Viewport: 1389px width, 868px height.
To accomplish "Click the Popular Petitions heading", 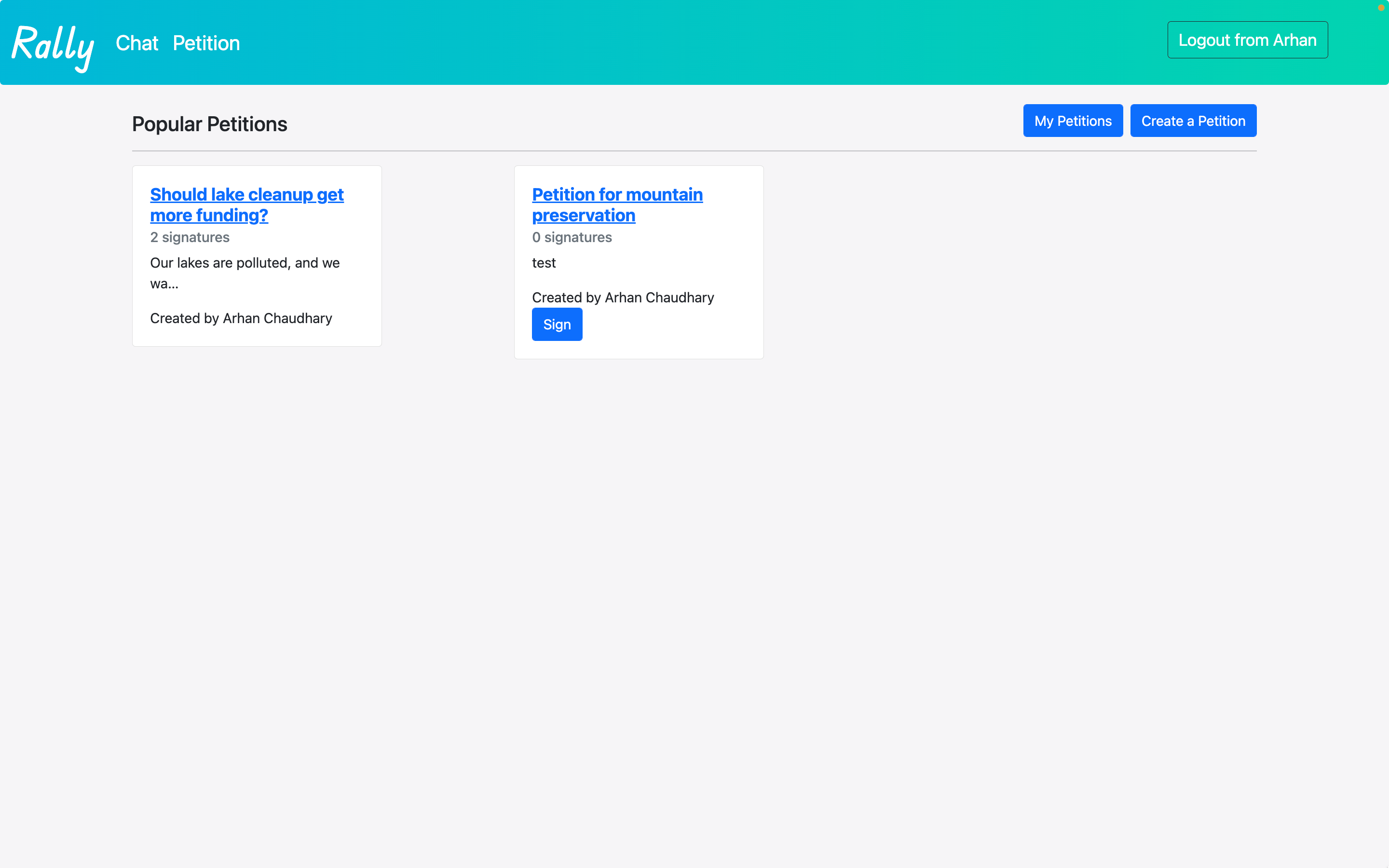I will pos(209,124).
